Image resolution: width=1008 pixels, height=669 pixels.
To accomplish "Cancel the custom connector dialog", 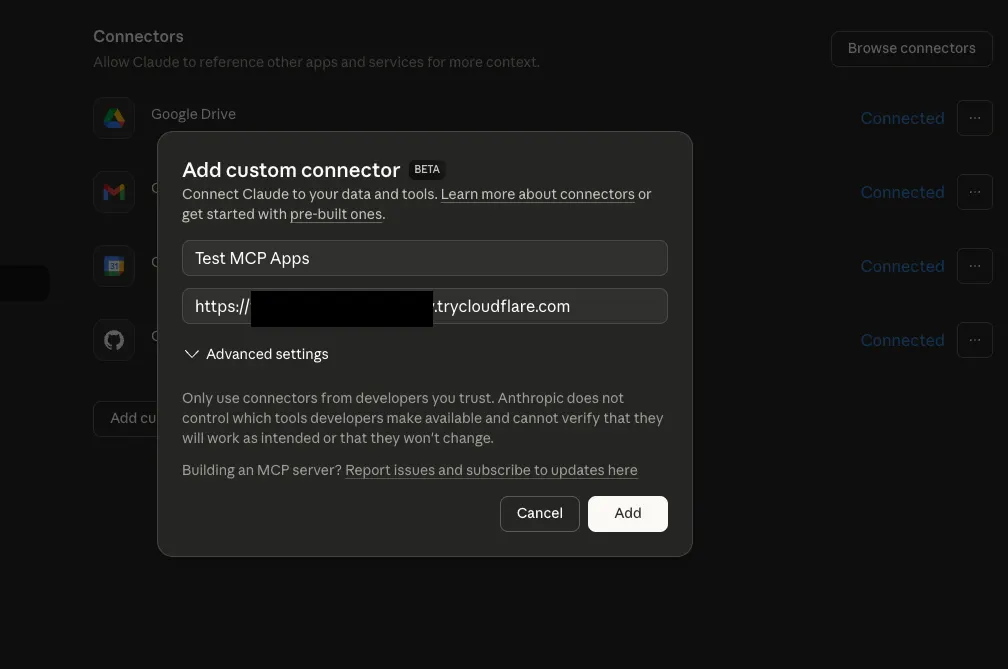I will pyautogui.click(x=539, y=513).
